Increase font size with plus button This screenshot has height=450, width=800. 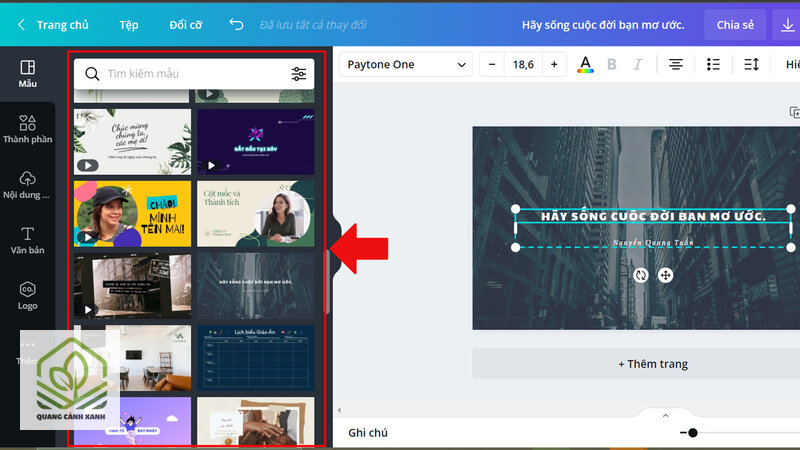(554, 64)
